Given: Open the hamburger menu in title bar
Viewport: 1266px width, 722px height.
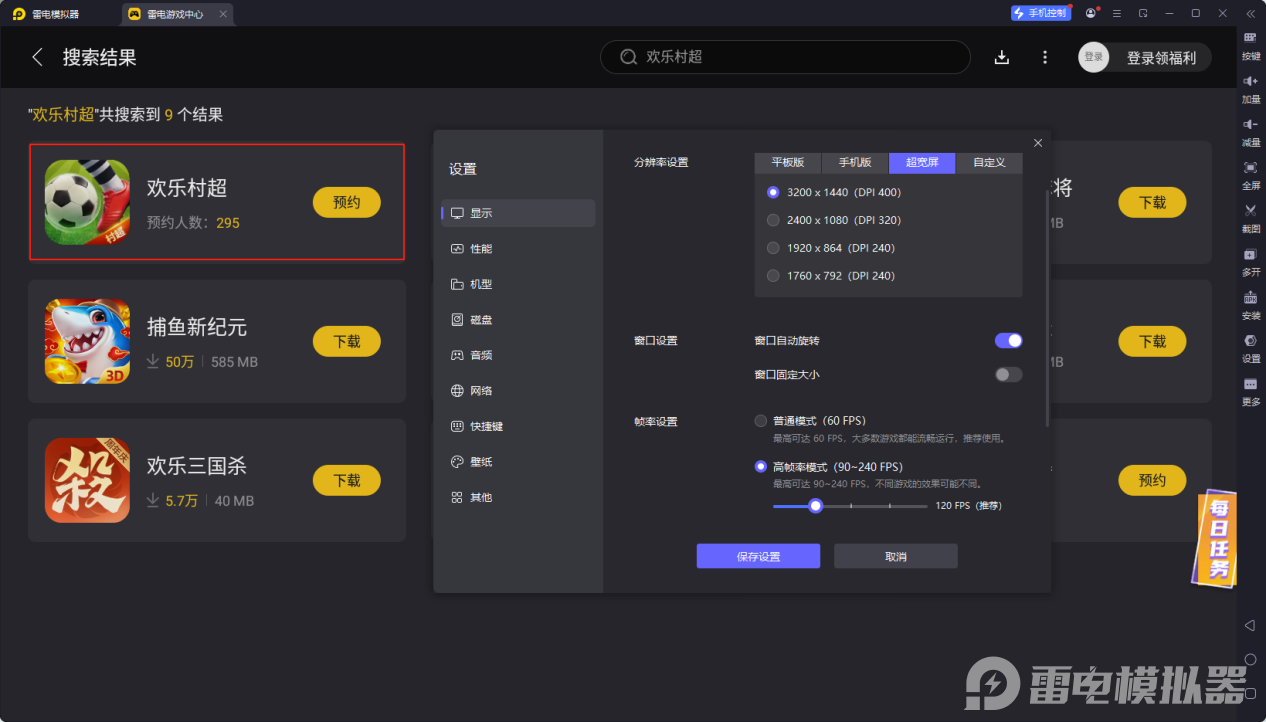Looking at the screenshot, I should click(x=1117, y=13).
